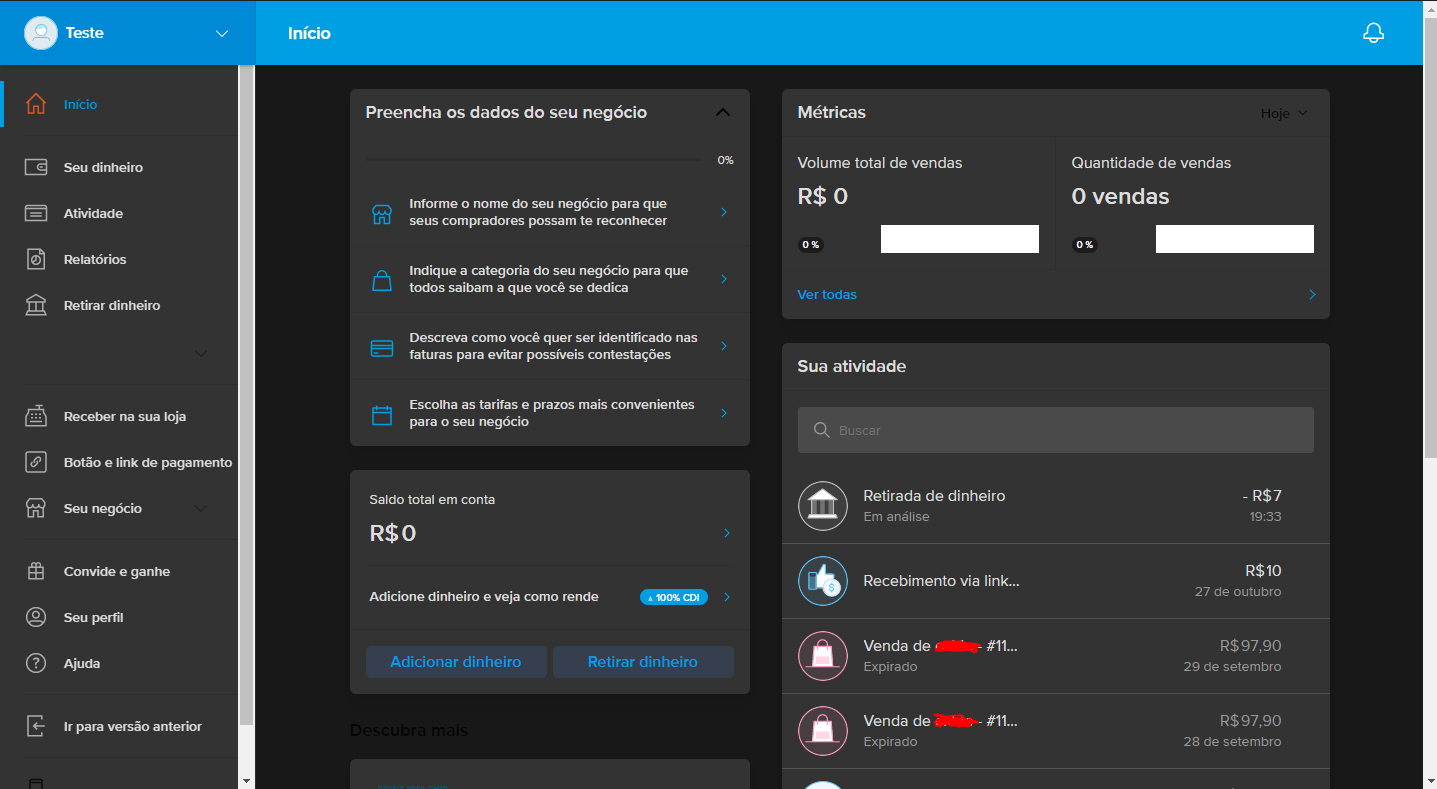Click the card icon beside faturas step
Image resolution: width=1437 pixels, height=789 pixels.
coord(382,348)
